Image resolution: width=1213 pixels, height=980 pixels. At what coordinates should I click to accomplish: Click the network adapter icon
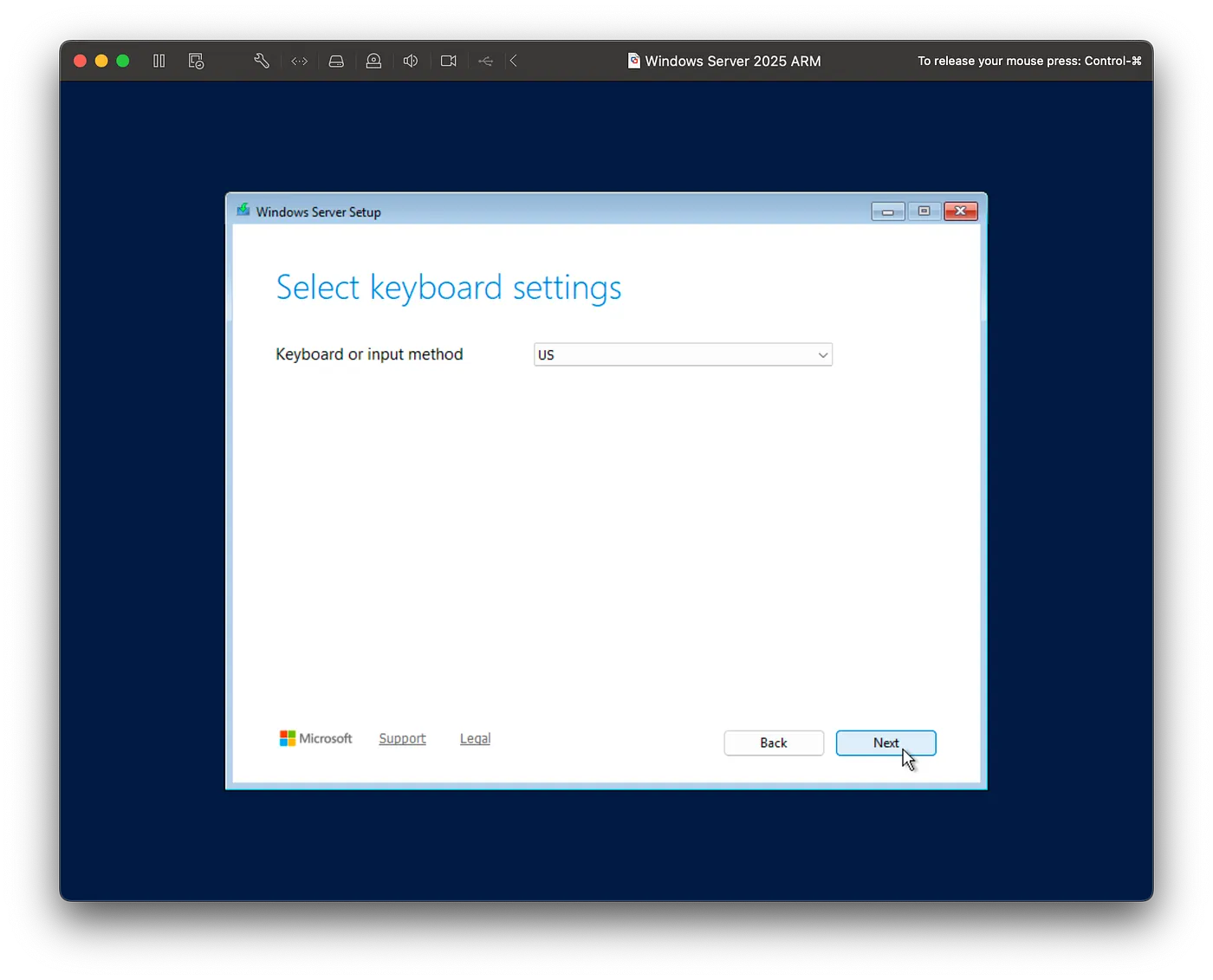coord(300,61)
